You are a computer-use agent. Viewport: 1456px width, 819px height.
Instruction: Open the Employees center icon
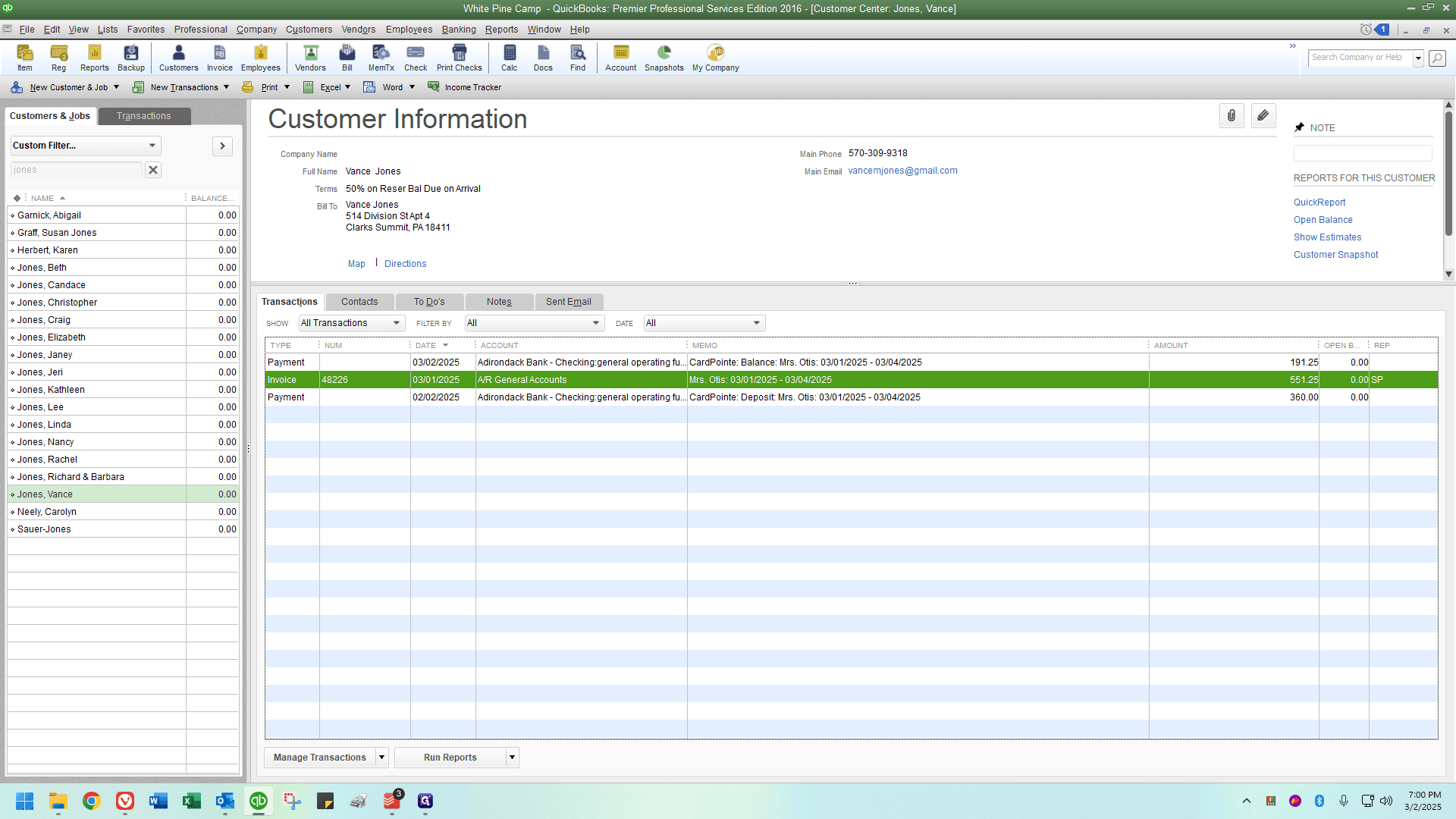tap(261, 58)
